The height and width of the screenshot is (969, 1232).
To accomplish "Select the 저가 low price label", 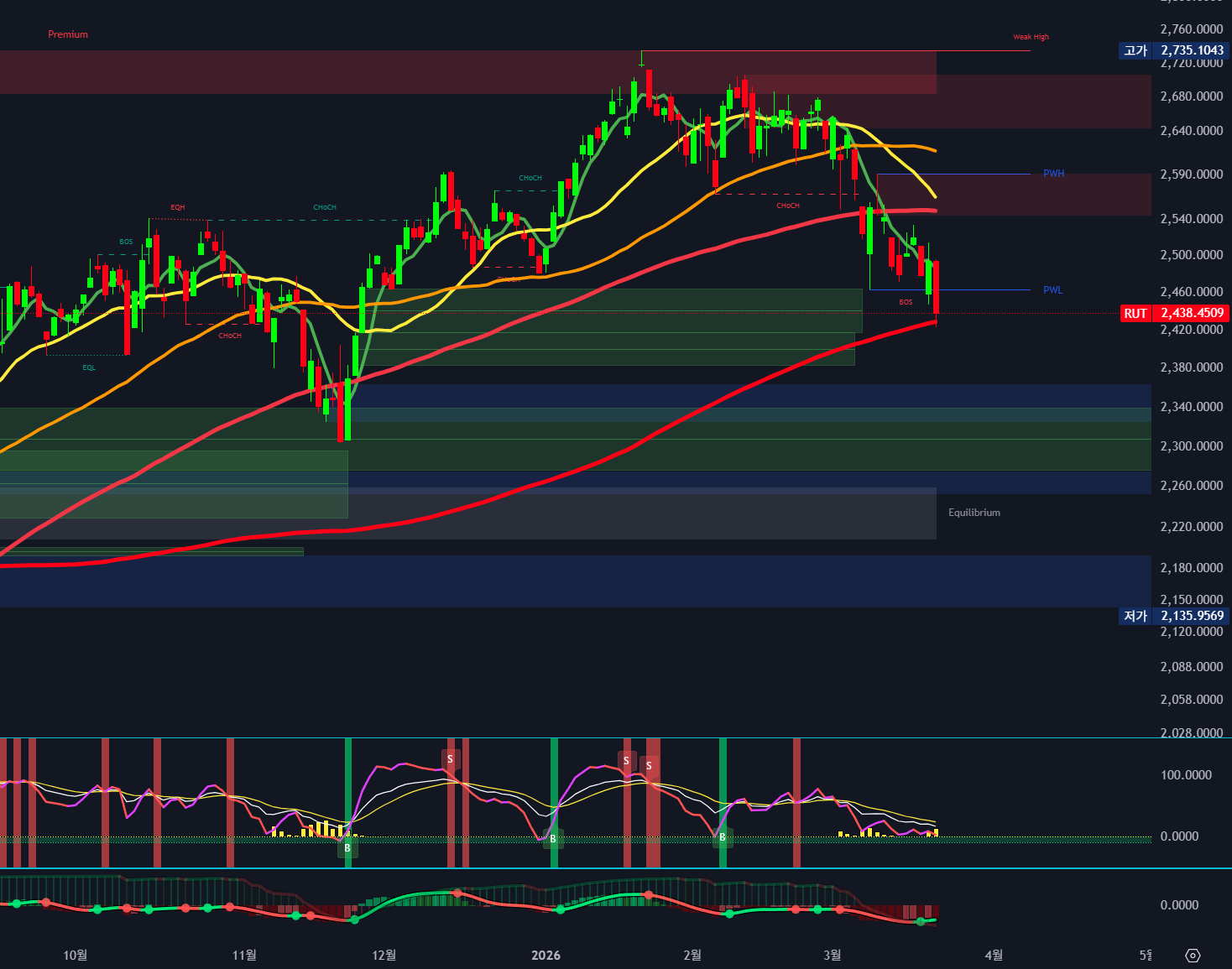I will click(x=1135, y=616).
